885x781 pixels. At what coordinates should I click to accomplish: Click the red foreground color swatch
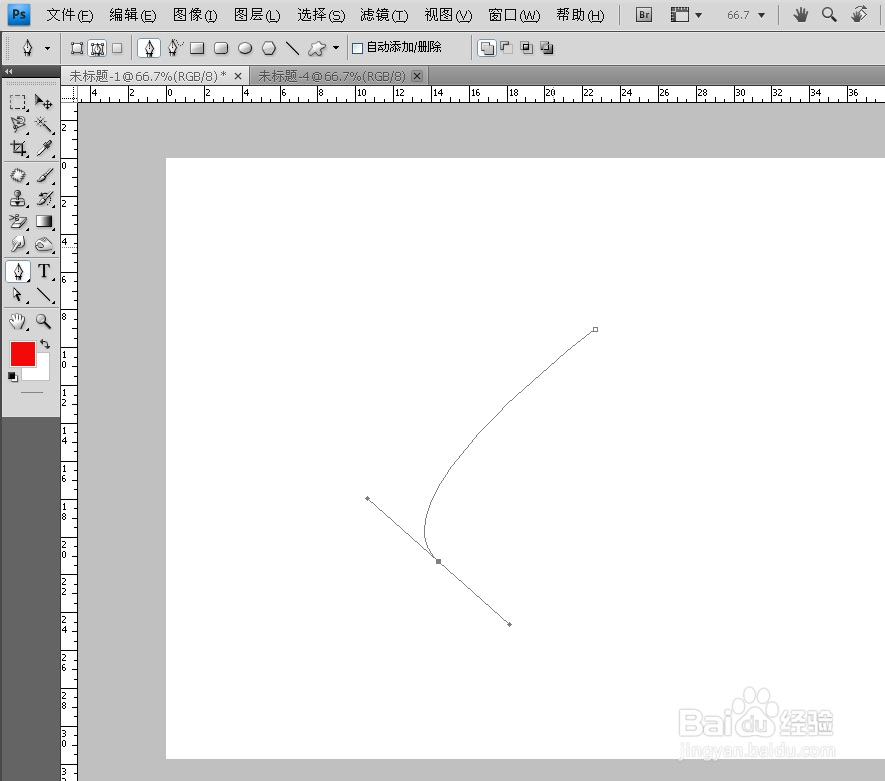point(23,354)
